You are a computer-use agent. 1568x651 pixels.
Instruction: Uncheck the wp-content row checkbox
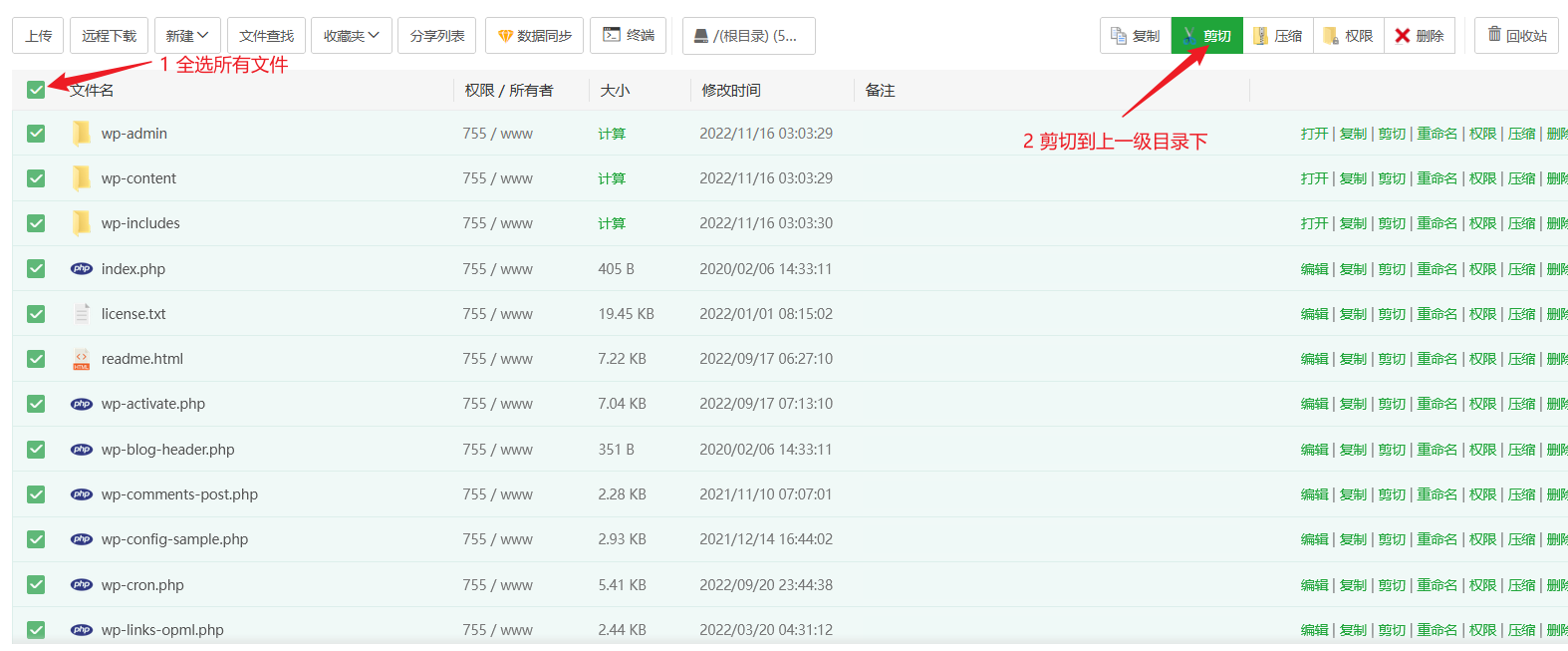(x=36, y=178)
